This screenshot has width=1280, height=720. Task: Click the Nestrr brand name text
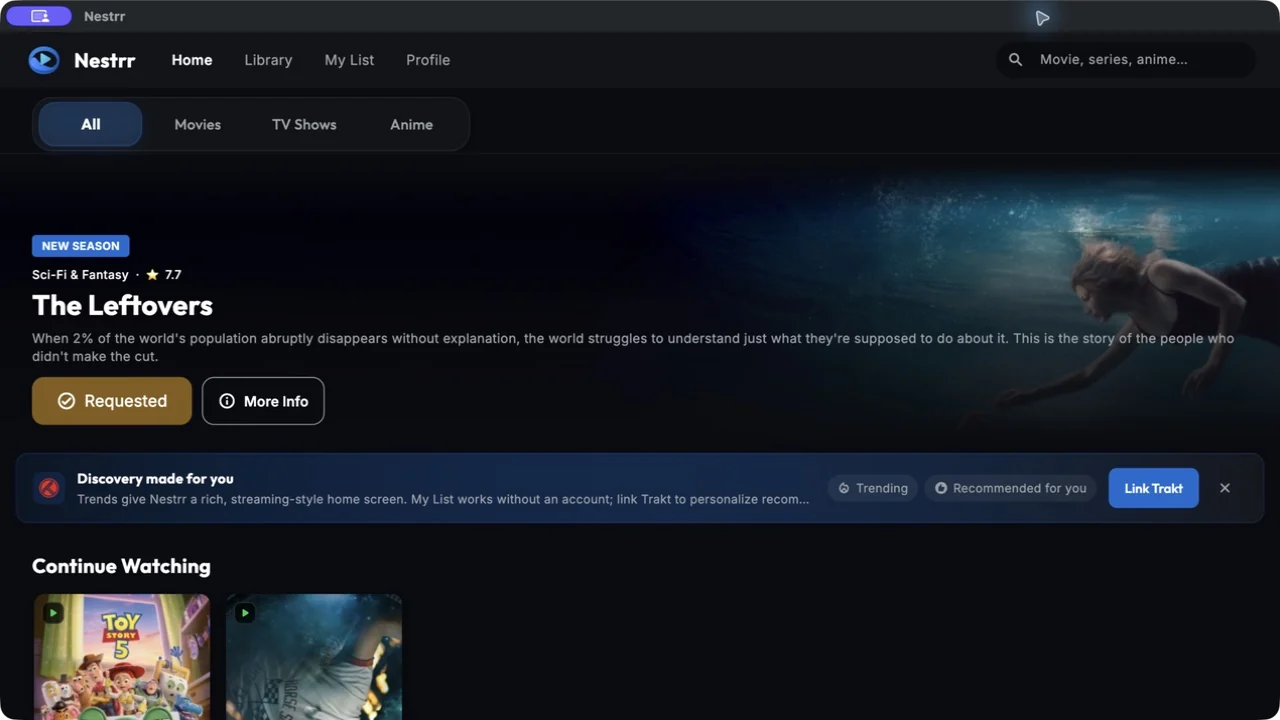click(x=104, y=60)
